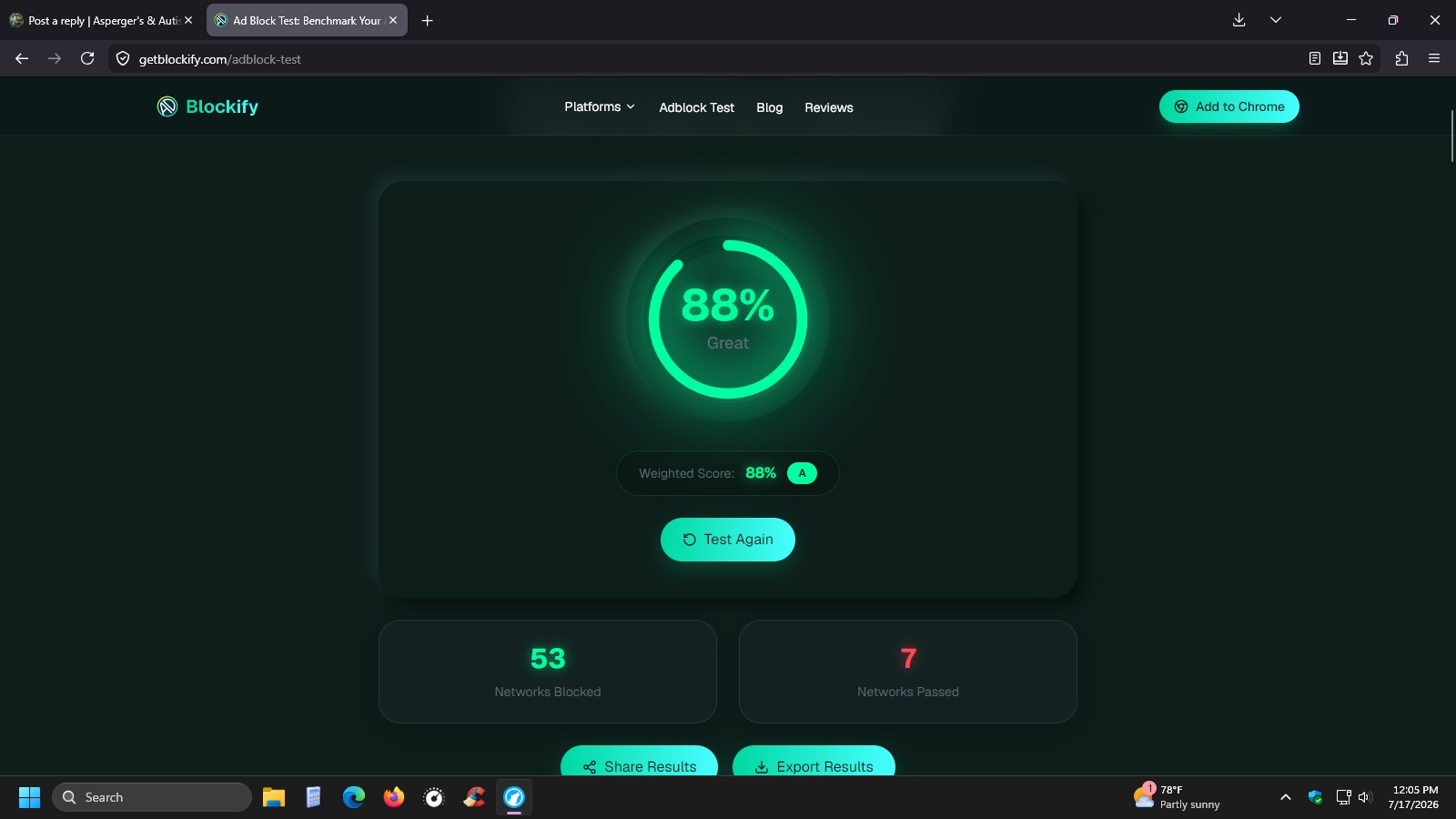Click the Test Again button
1456x819 pixels.
tap(728, 540)
